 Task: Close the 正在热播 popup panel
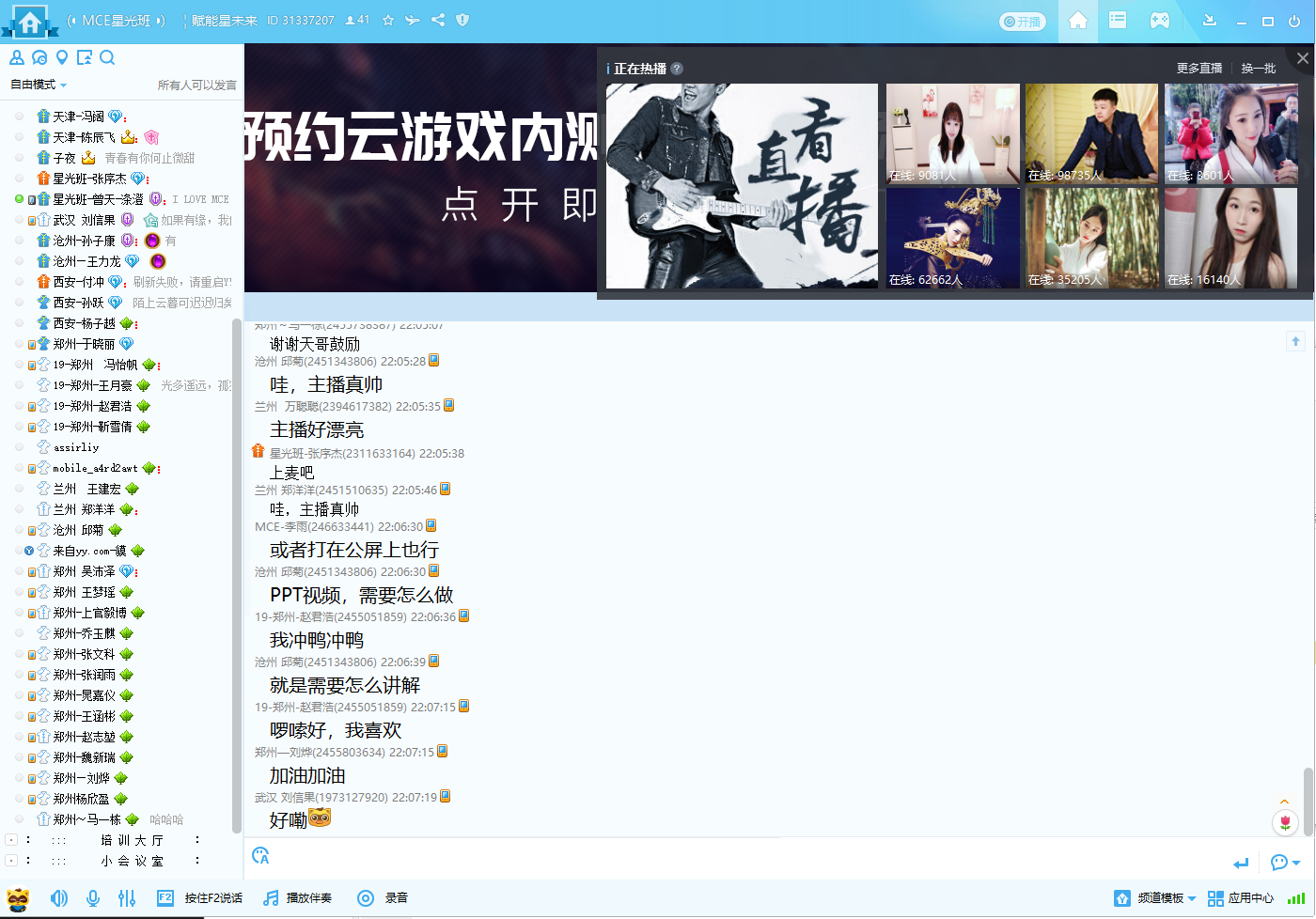tap(1303, 58)
